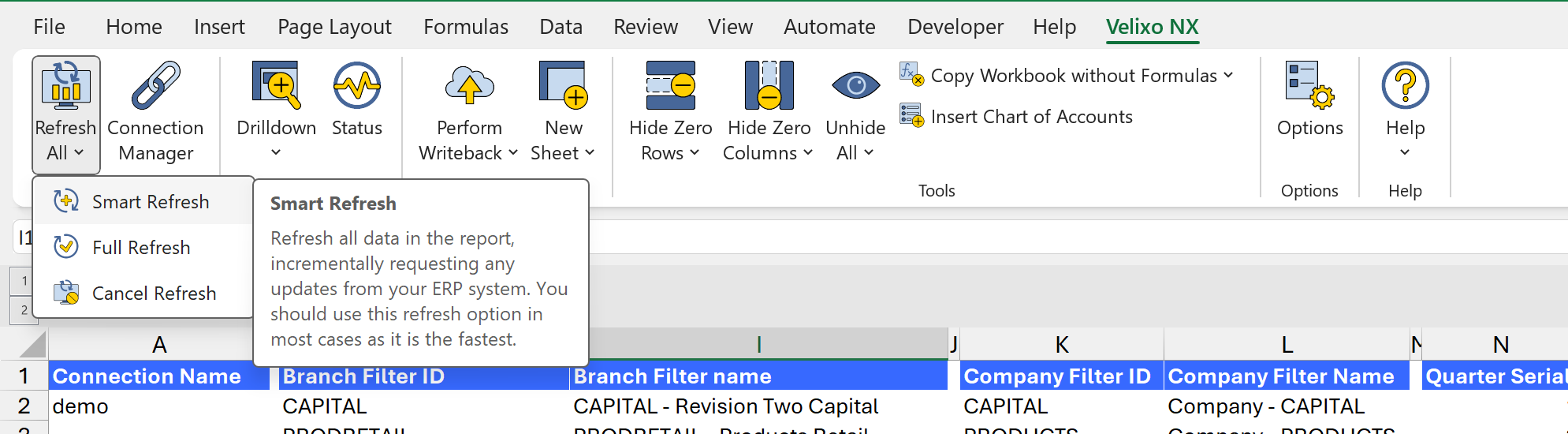This screenshot has height=434, width=1568.
Task: Click cell CAPITAL - Revision Two Capital
Action: [x=759, y=406]
